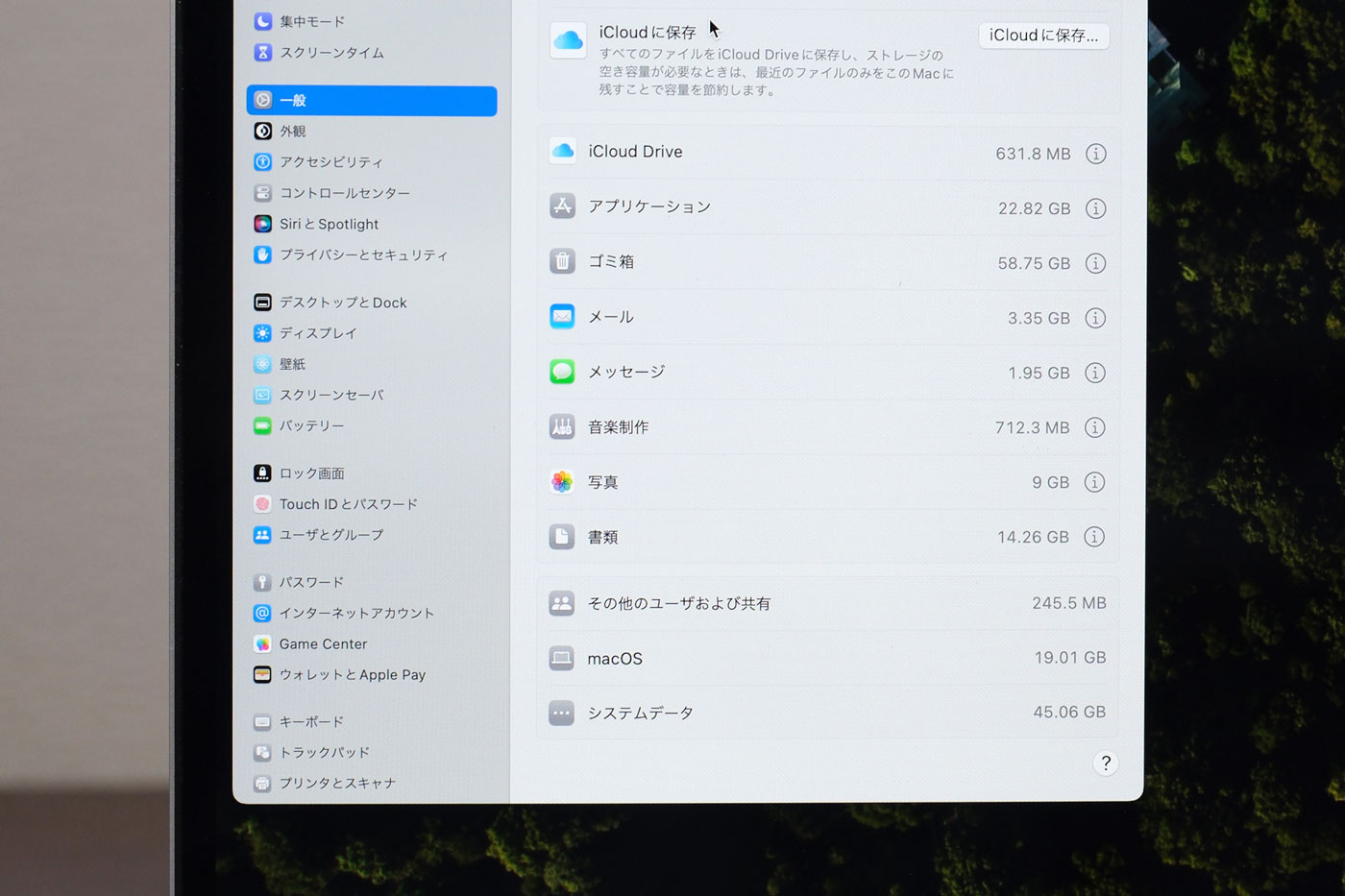Screen dimensions: 1345x896
Task: Click the 45.06 GB system data size
Action: pyautogui.click(x=1069, y=712)
